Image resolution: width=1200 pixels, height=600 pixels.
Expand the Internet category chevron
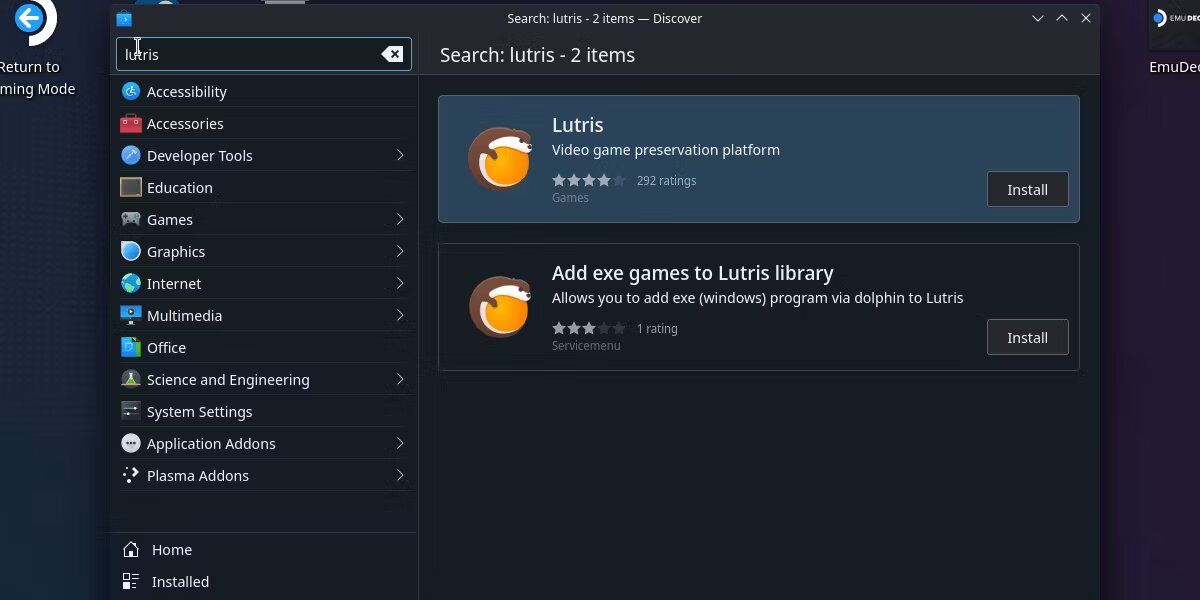click(400, 283)
